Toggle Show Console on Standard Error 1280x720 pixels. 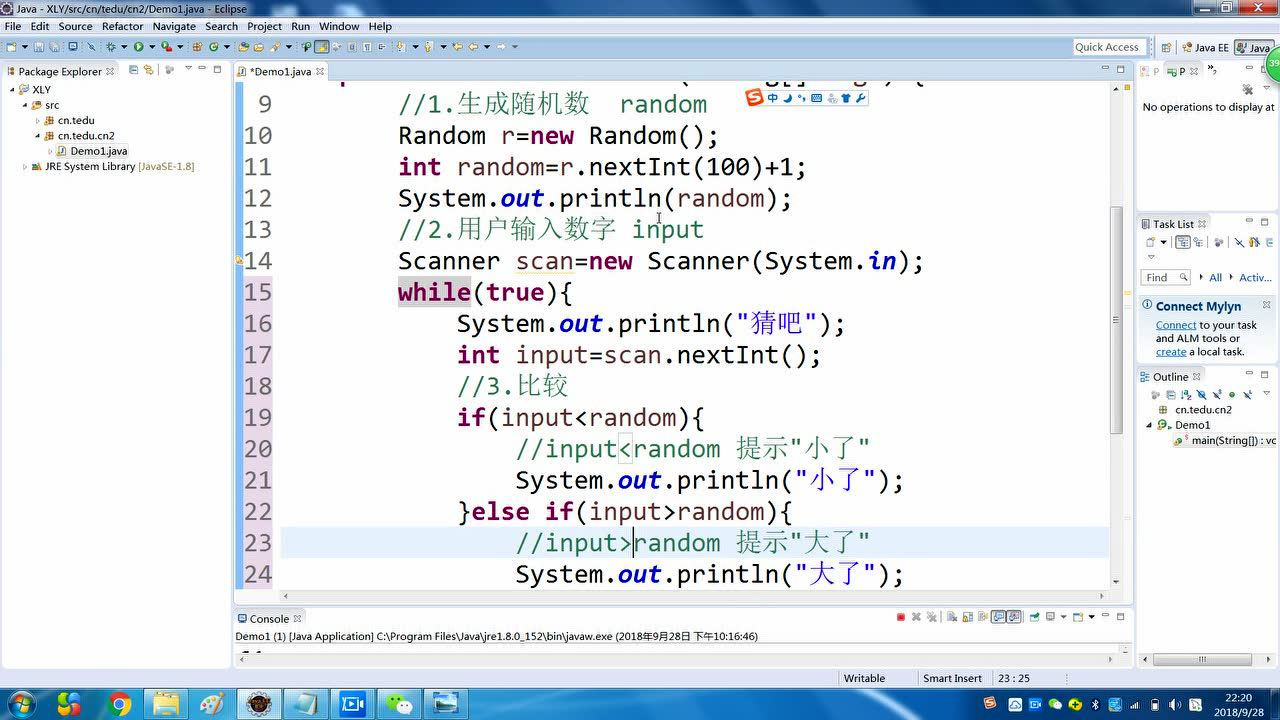tap(1013, 617)
